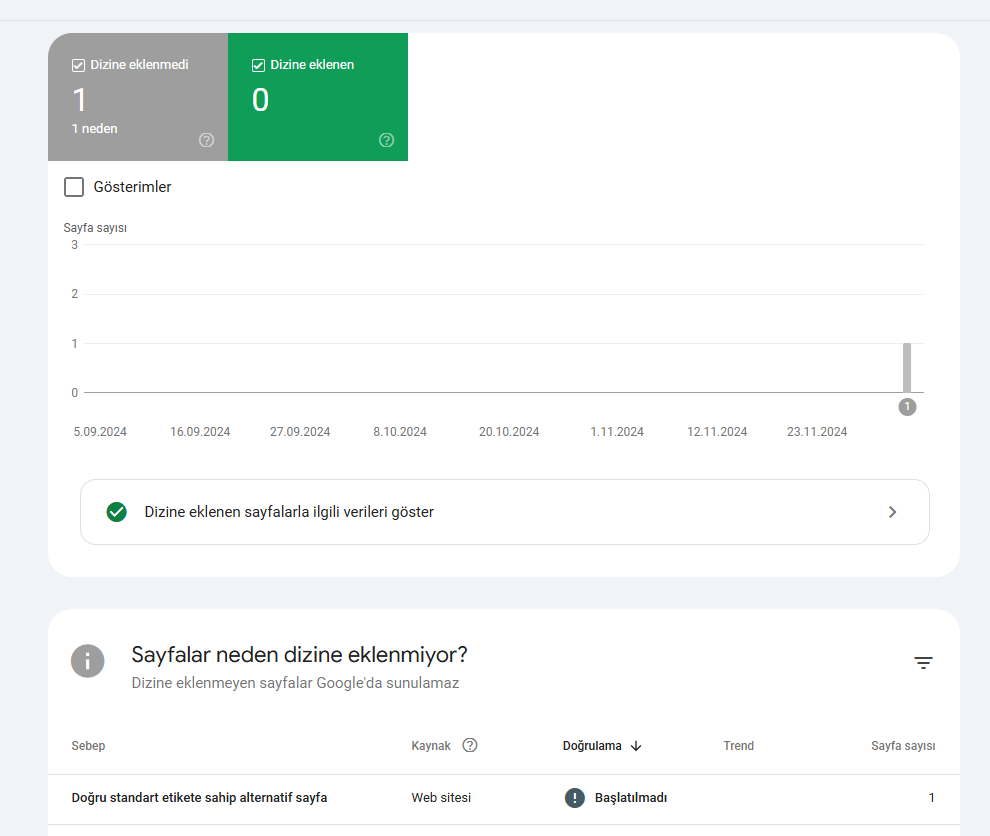Click the Trend column header
Image resolution: width=990 pixels, height=836 pixels.
tap(739, 746)
